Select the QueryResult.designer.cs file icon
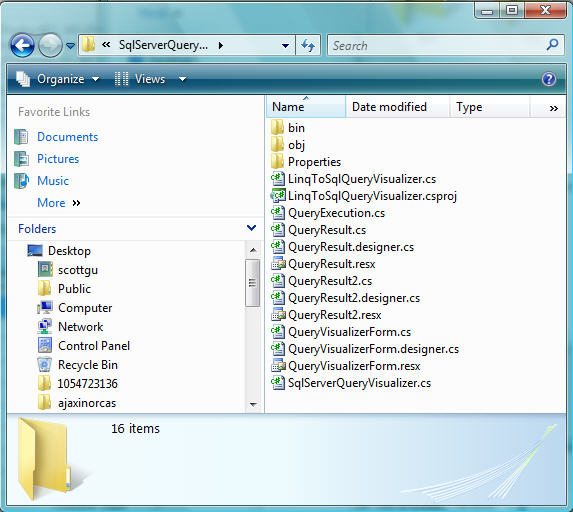The width and height of the screenshot is (573, 512). point(278,247)
